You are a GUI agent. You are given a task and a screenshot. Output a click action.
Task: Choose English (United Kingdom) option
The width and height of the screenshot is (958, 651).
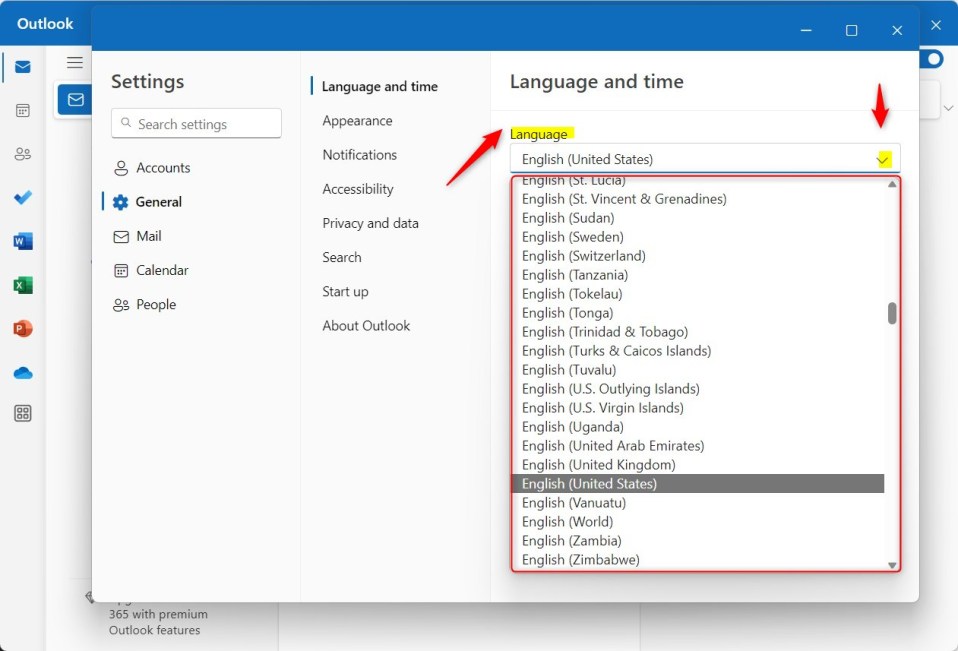tap(698, 464)
